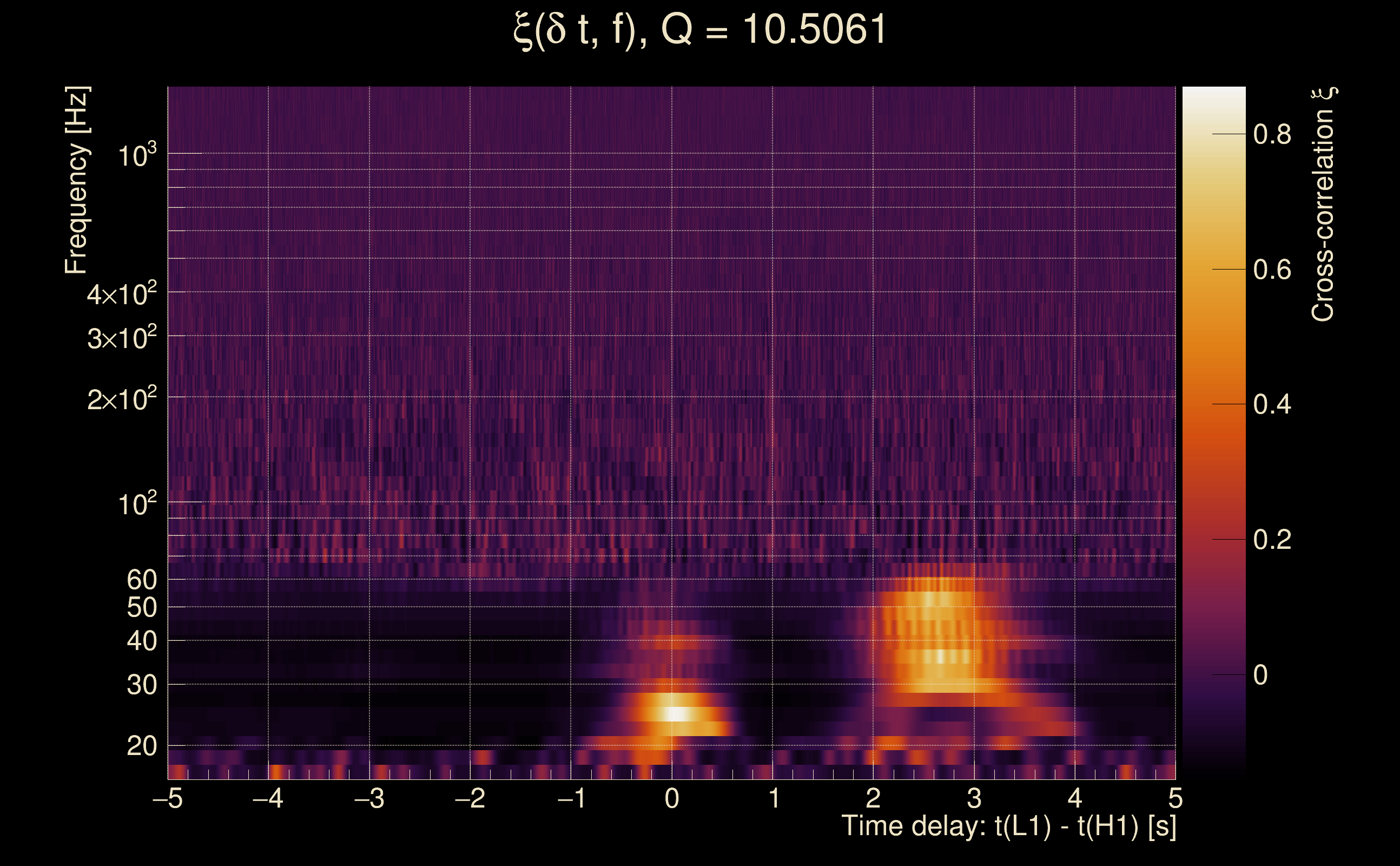Click the y-axis tick label 10³
The height and width of the screenshot is (866, 1400).
pos(136,155)
